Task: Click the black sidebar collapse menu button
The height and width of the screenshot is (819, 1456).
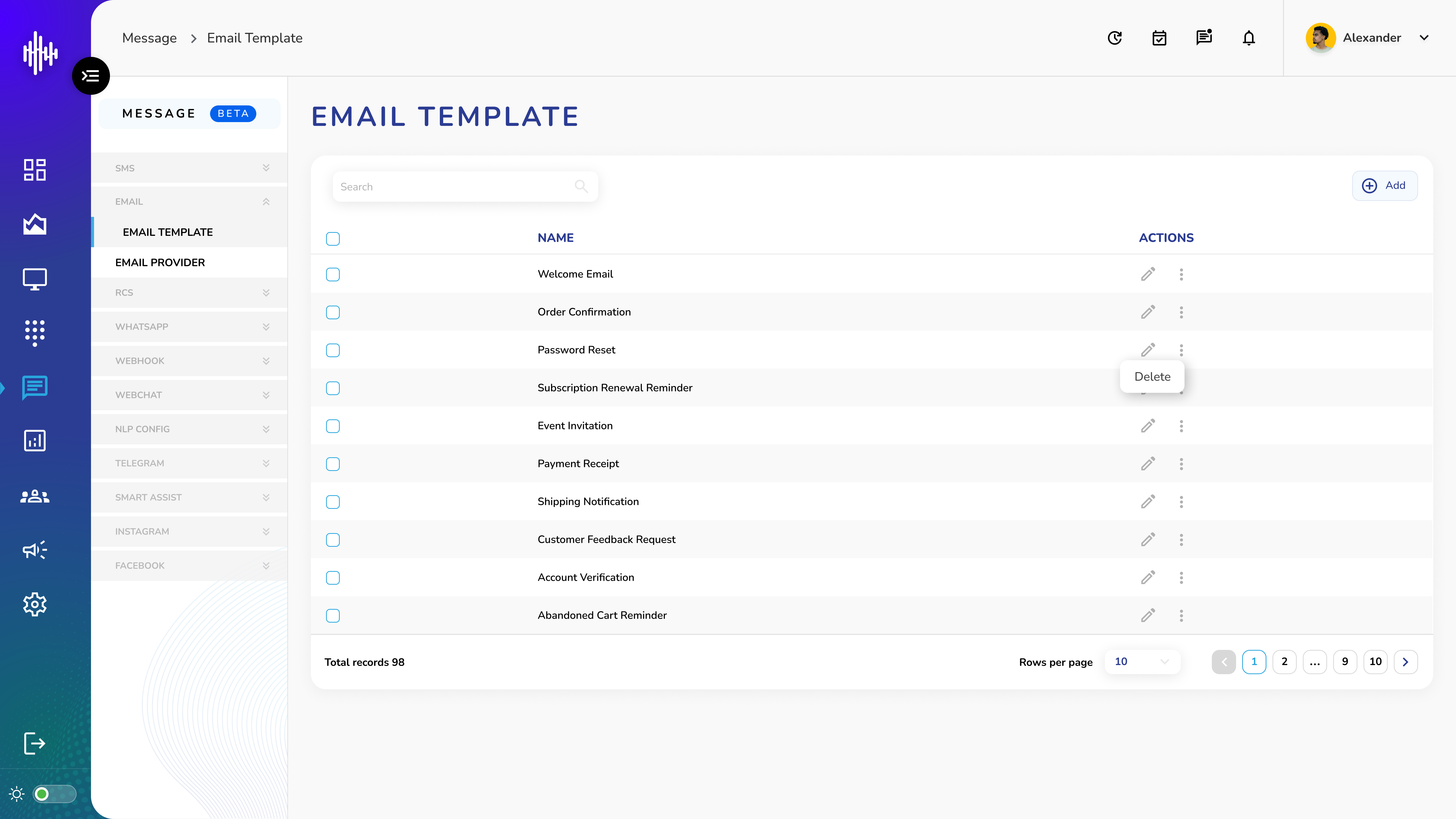Action: 90,76
